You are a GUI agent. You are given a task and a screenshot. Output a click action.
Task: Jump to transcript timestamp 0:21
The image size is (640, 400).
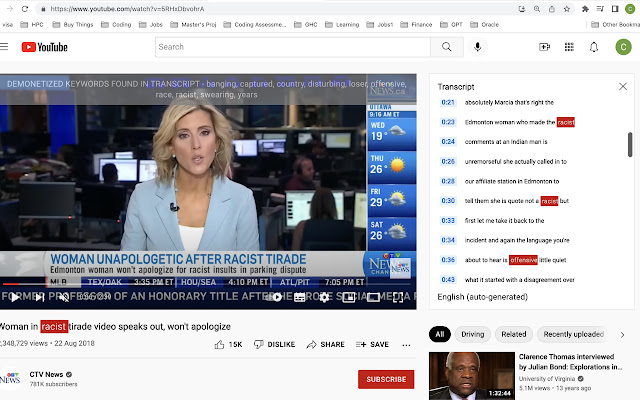(448, 102)
